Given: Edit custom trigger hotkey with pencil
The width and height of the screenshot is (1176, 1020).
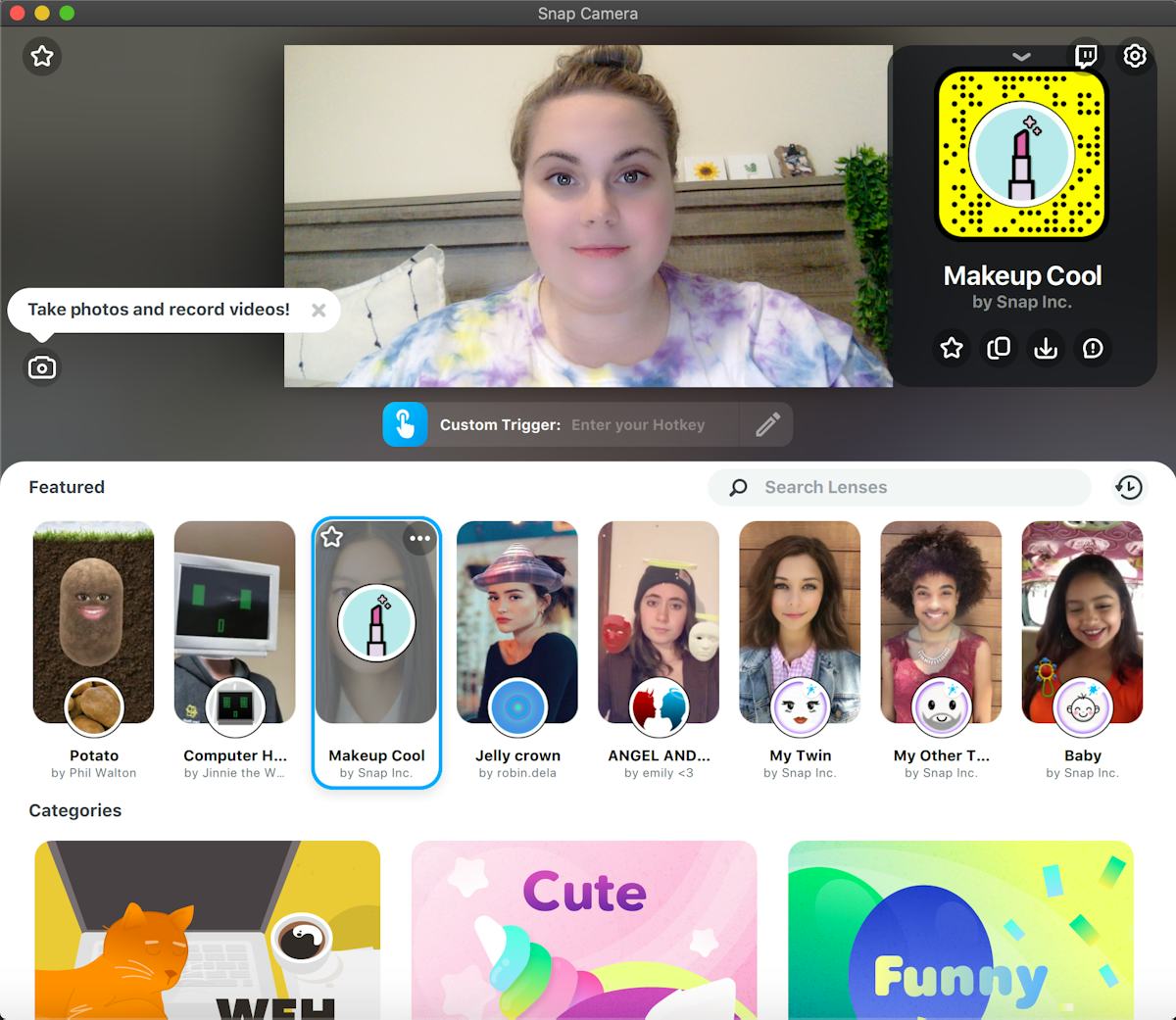Looking at the screenshot, I should (x=767, y=424).
